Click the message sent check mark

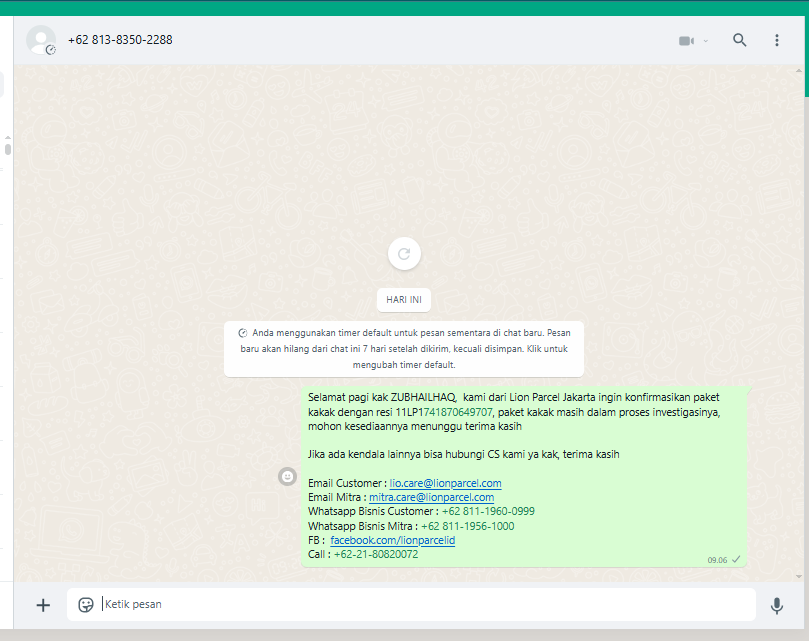[x=736, y=559]
